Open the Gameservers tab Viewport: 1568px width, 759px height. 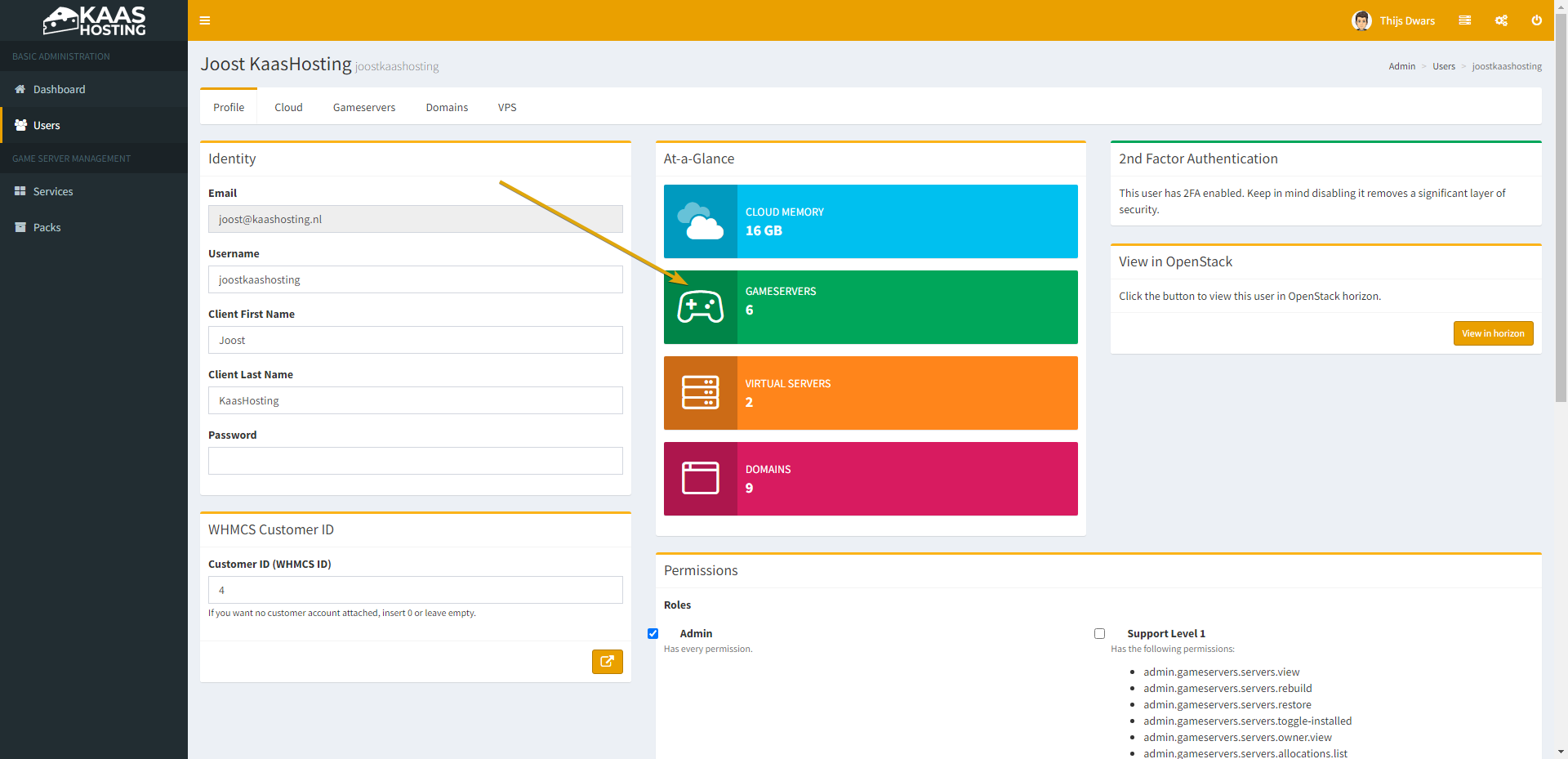pyautogui.click(x=363, y=107)
